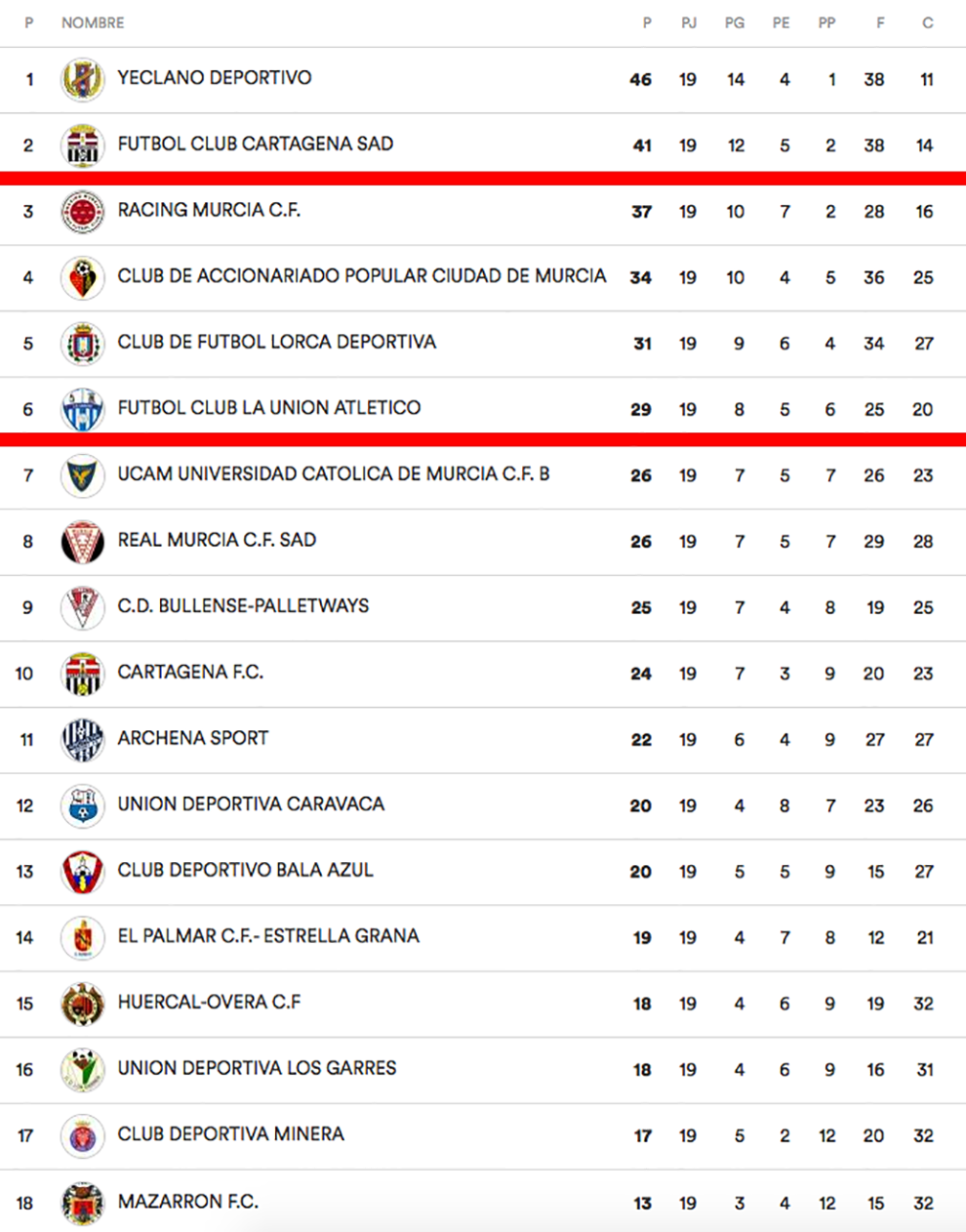Image resolution: width=966 pixels, height=1232 pixels.
Task: Click the PG column header
Action: (x=735, y=22)
